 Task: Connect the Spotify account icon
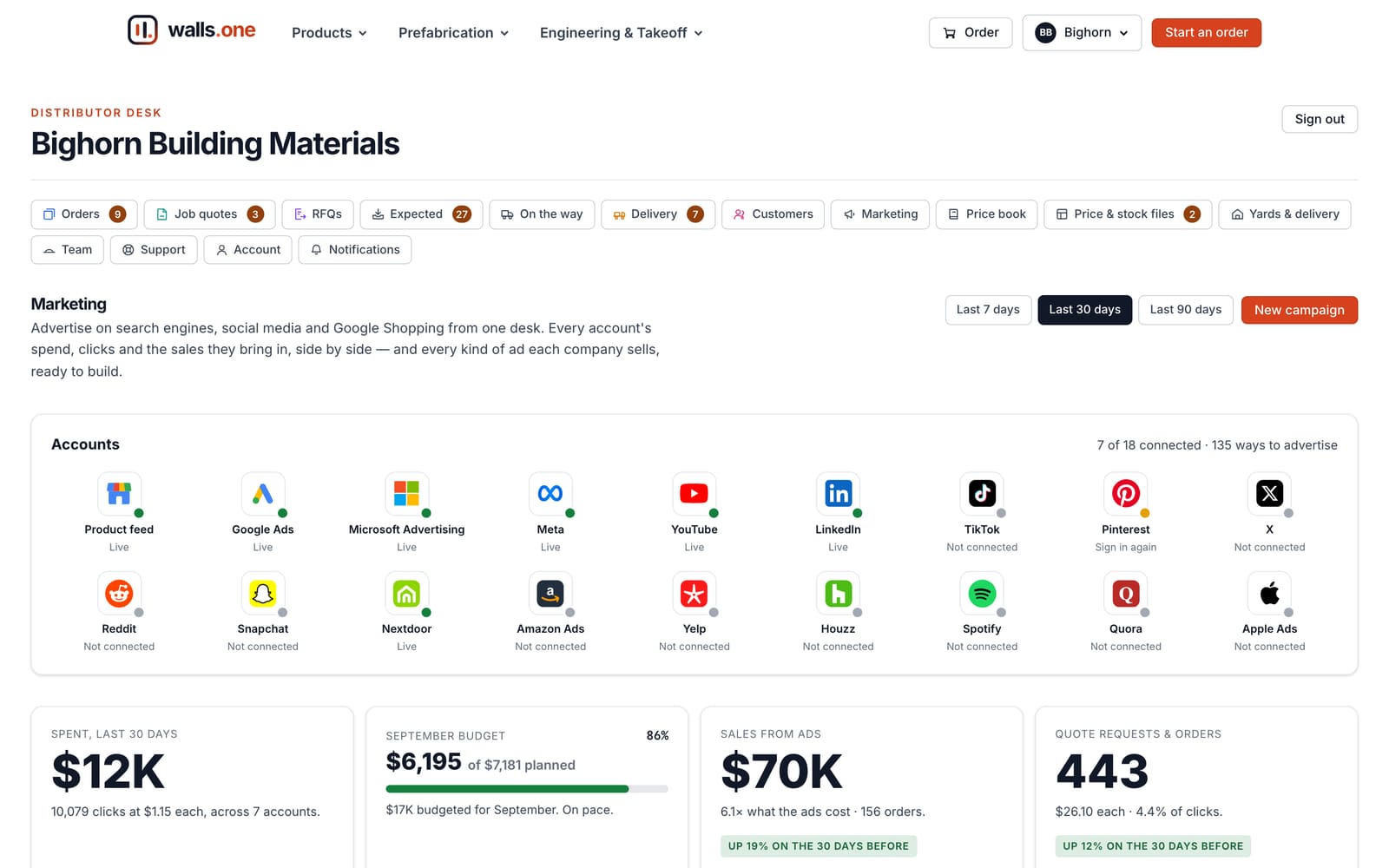point(982,594)
